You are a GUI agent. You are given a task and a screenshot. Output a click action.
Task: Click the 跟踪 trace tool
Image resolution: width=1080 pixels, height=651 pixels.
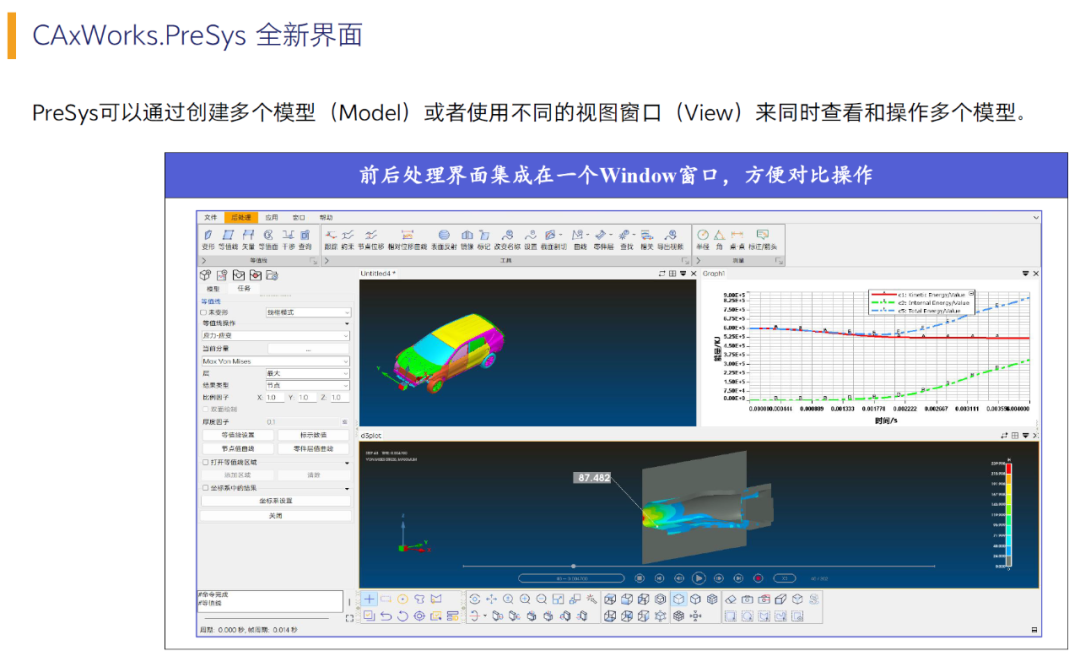click(331, 239)
